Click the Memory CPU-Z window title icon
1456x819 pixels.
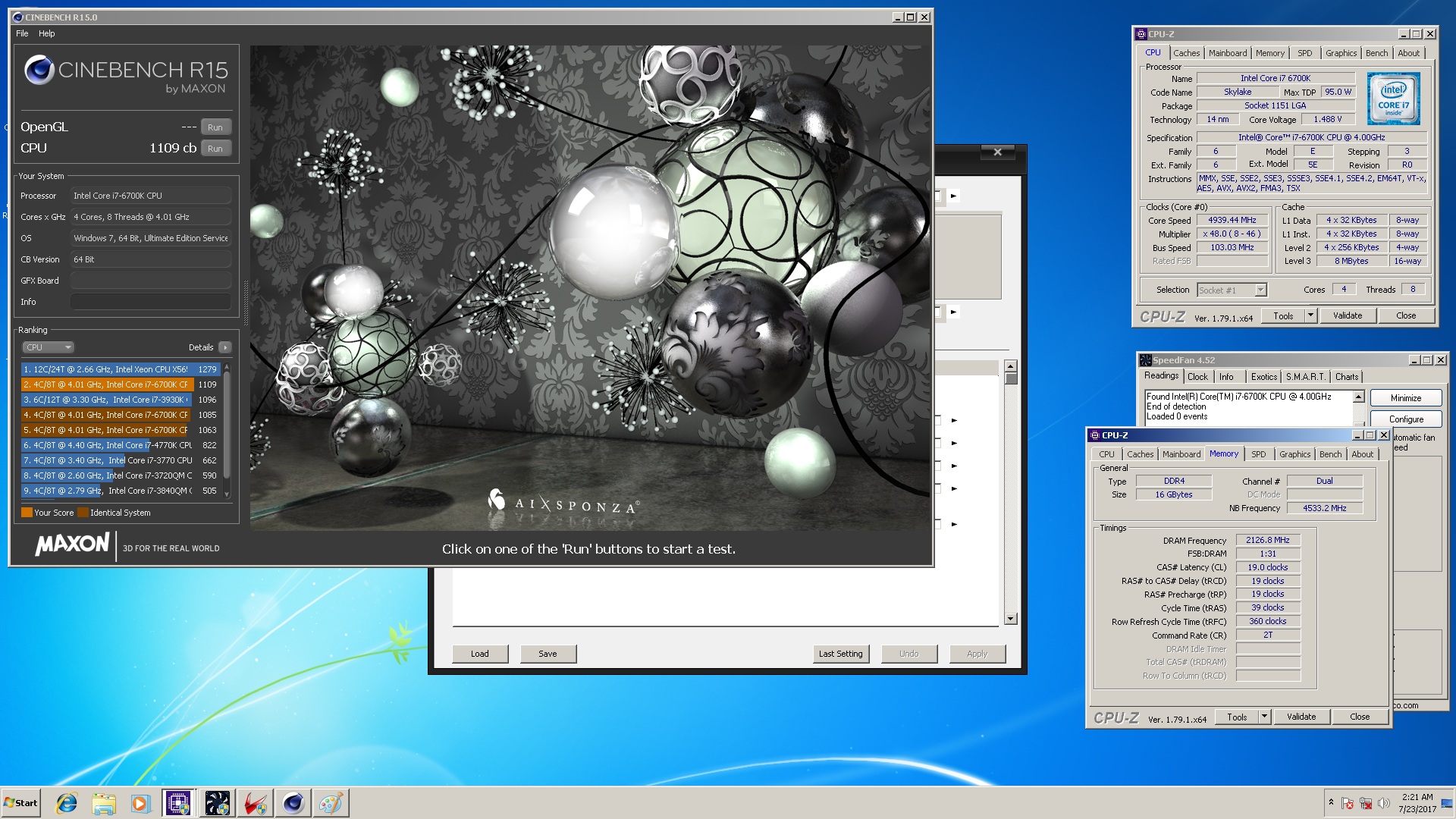click(1095, 435)
